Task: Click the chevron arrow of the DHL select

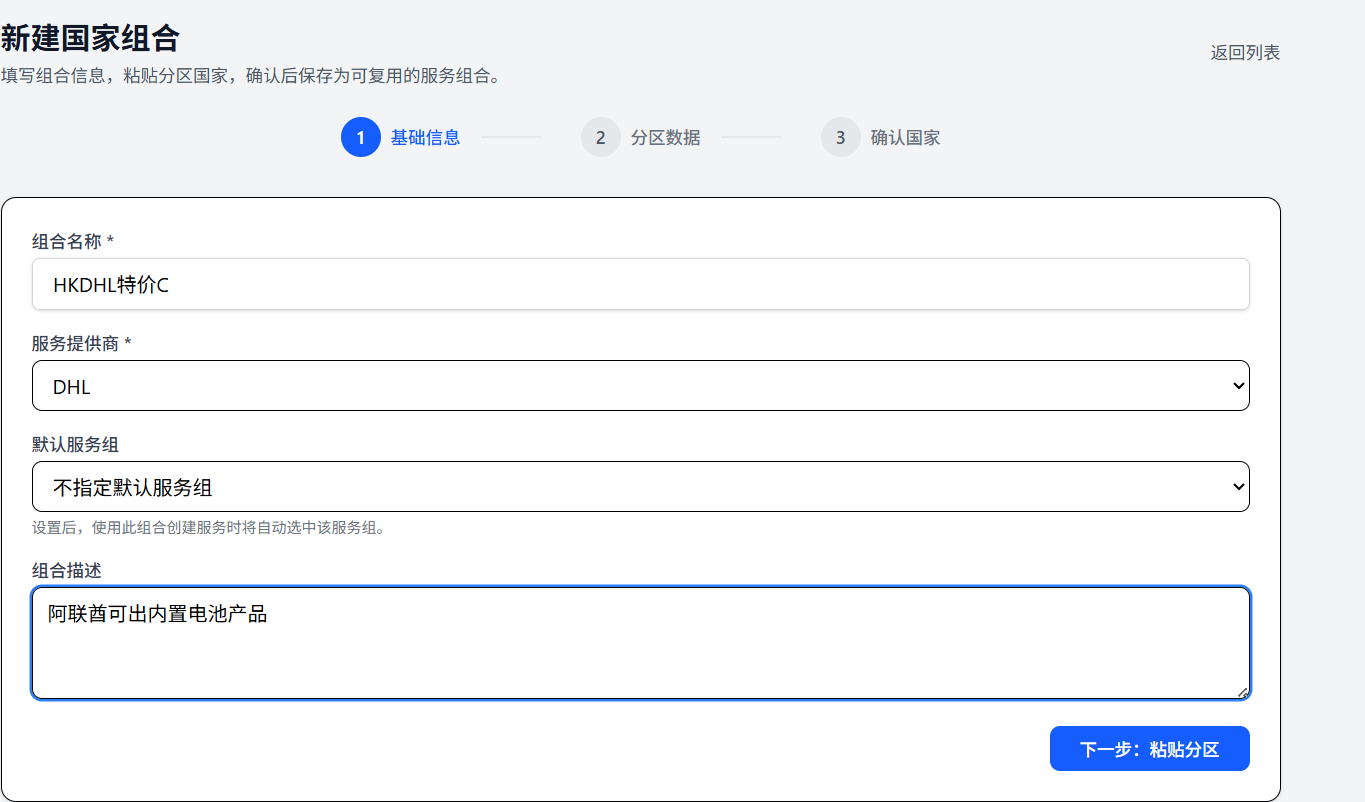Action: pos(1238,386)
